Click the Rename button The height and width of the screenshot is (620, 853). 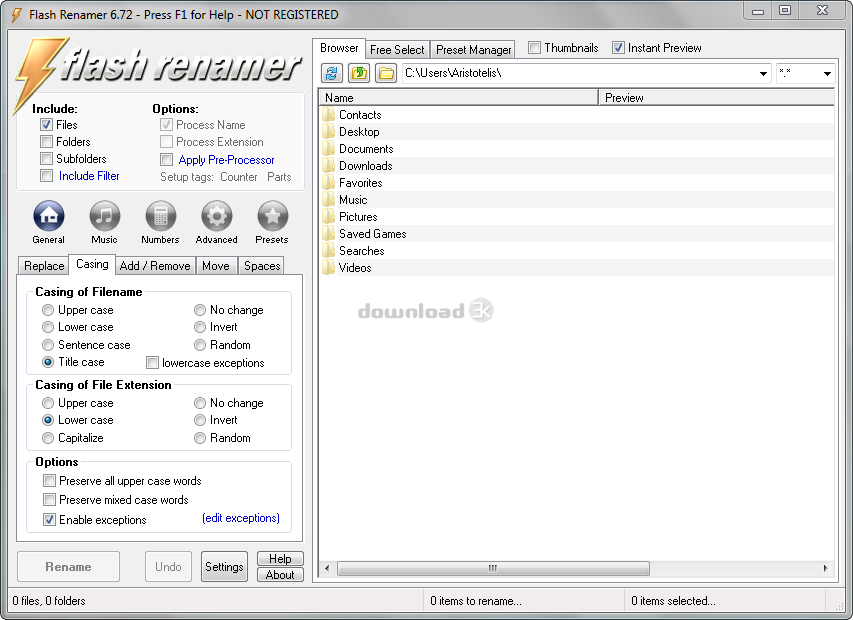click(x=68, y=567)
